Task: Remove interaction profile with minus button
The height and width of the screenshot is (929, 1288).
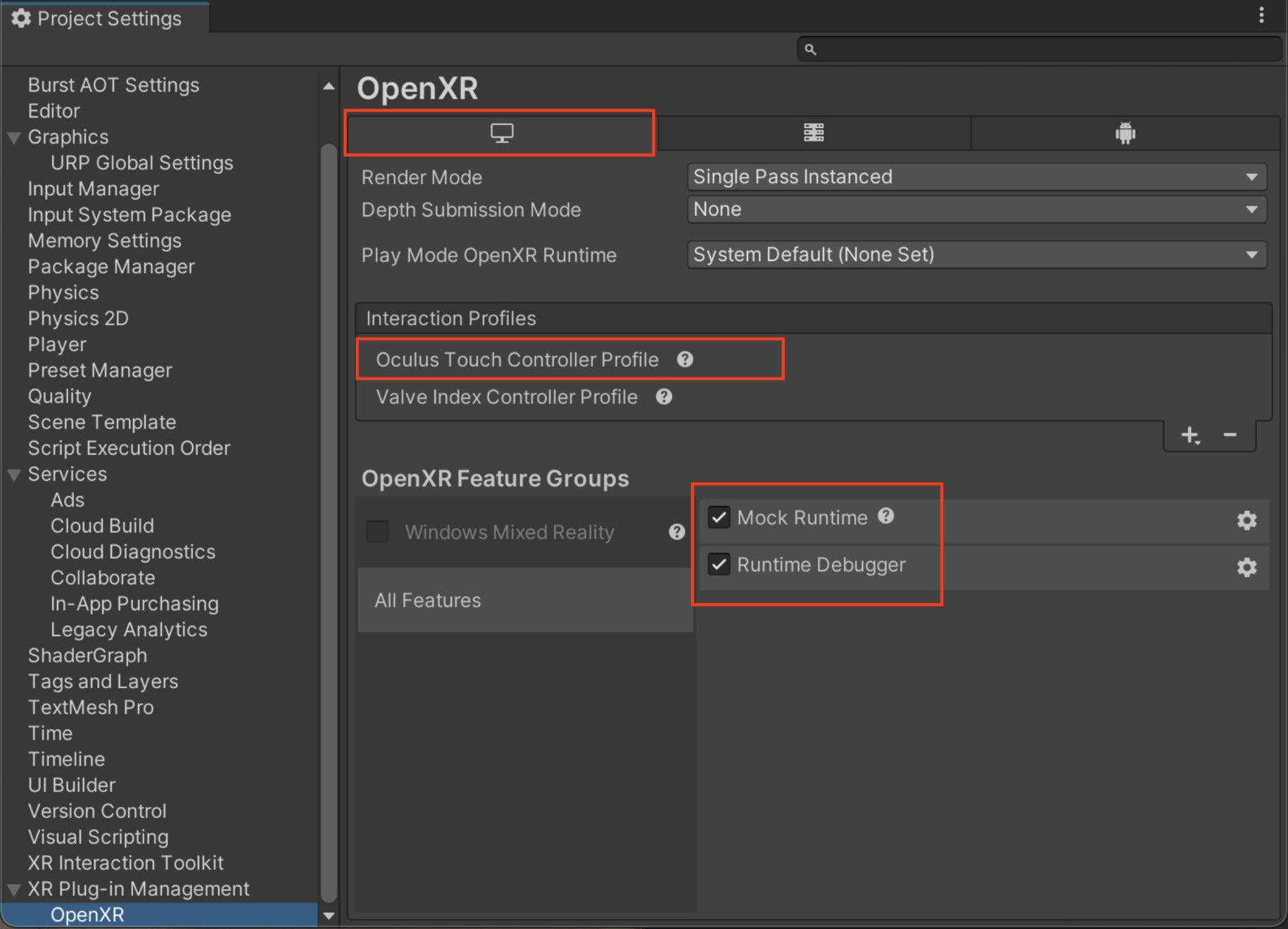Action: (x=1230, y=436)
